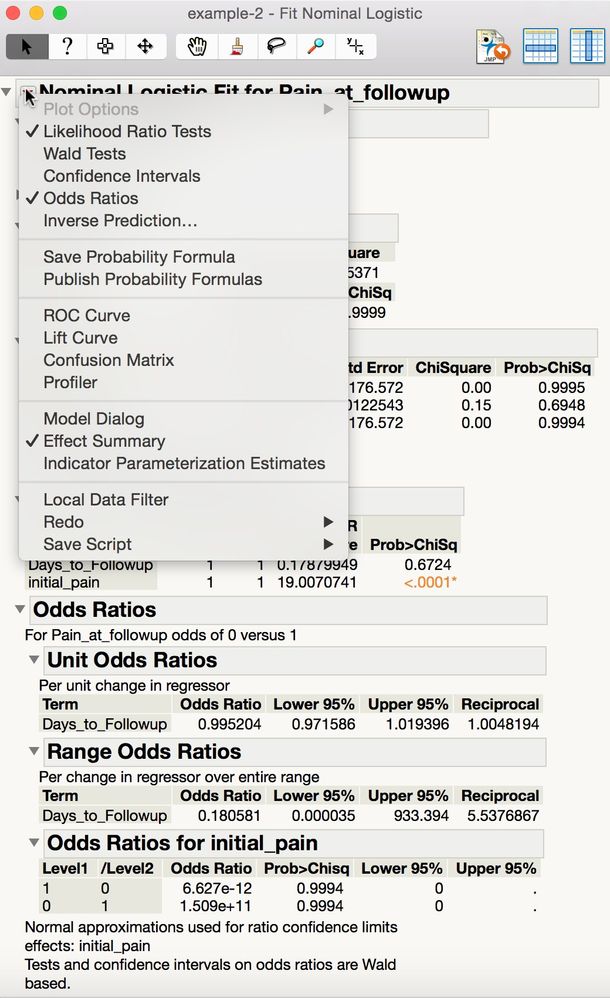Click Save Probability Formula

139,257
